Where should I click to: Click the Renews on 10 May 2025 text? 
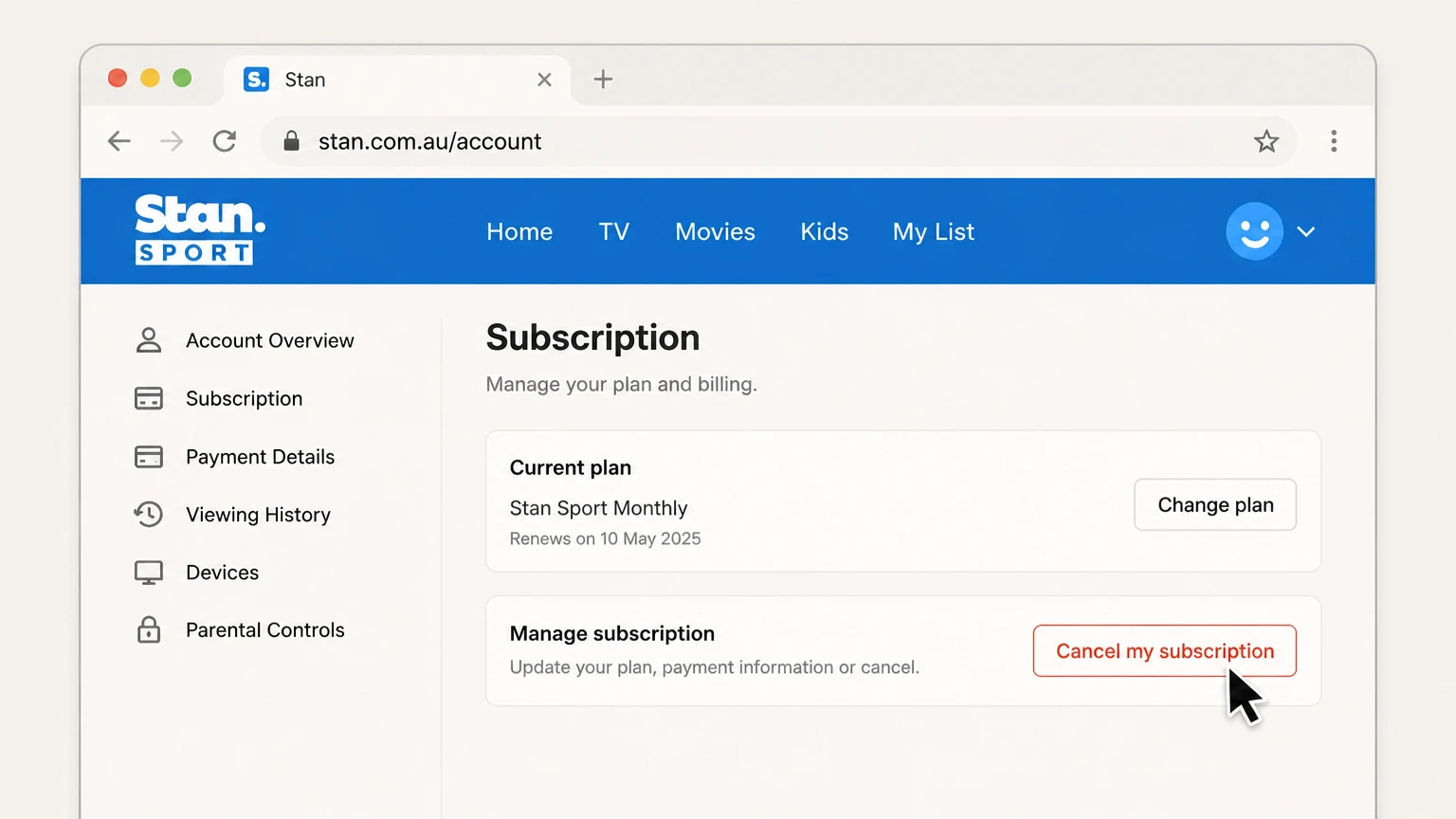pyautogui.click(x=606, y=538)
